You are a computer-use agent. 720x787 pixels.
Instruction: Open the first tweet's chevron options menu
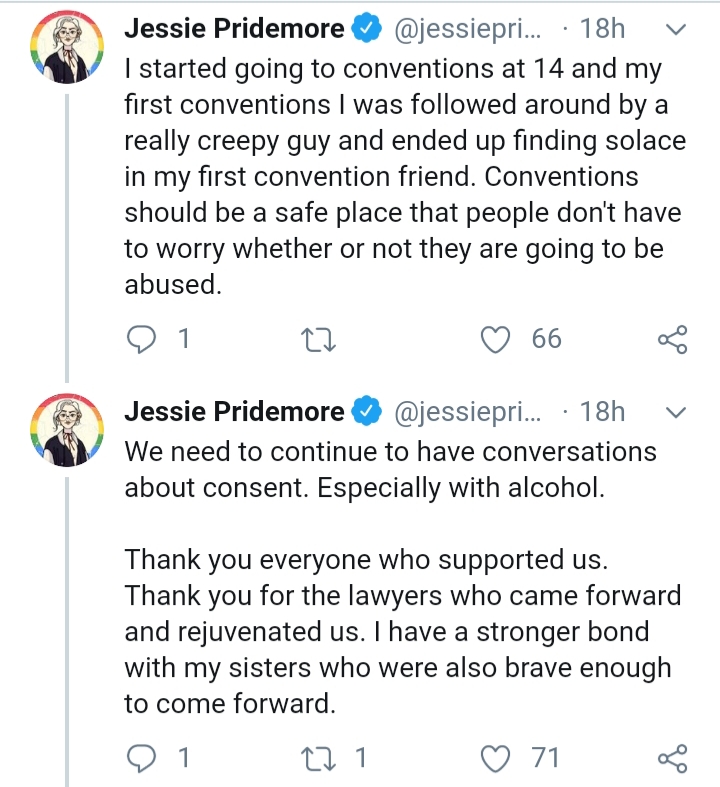(x=676, y=30)
